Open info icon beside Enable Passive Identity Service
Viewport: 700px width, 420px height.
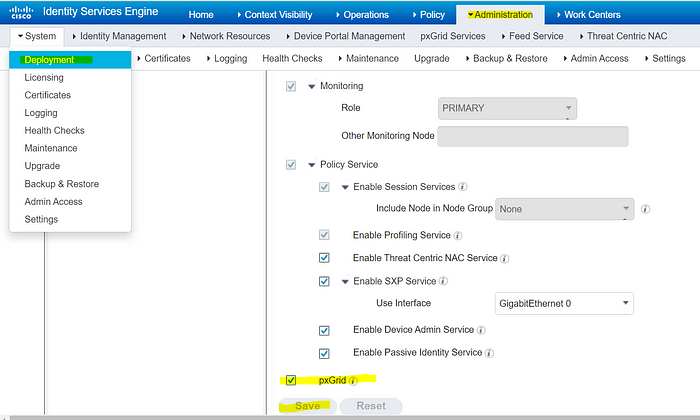coord(489,353)
